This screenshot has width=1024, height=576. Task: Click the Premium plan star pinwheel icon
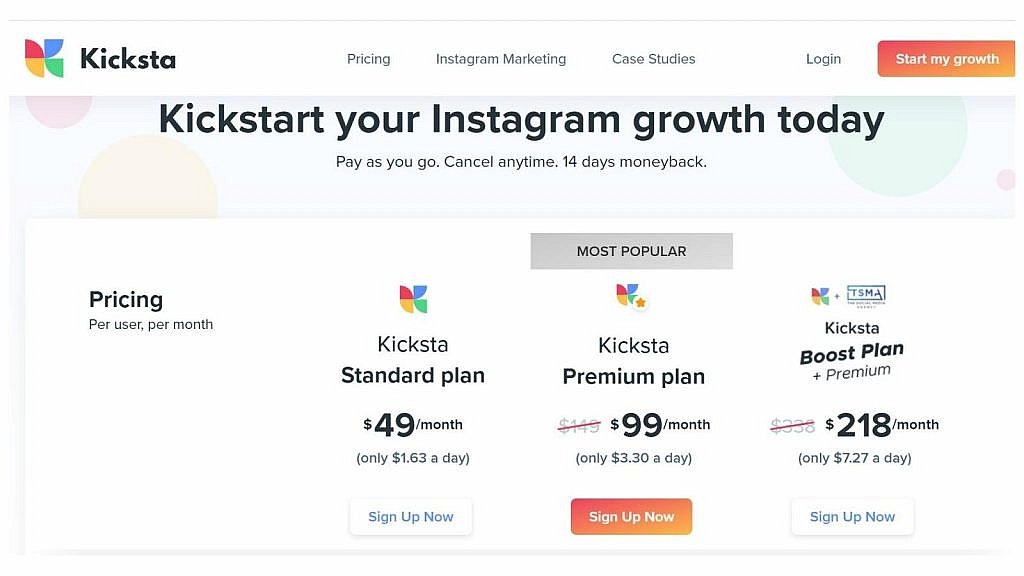[x=632, y=296]
